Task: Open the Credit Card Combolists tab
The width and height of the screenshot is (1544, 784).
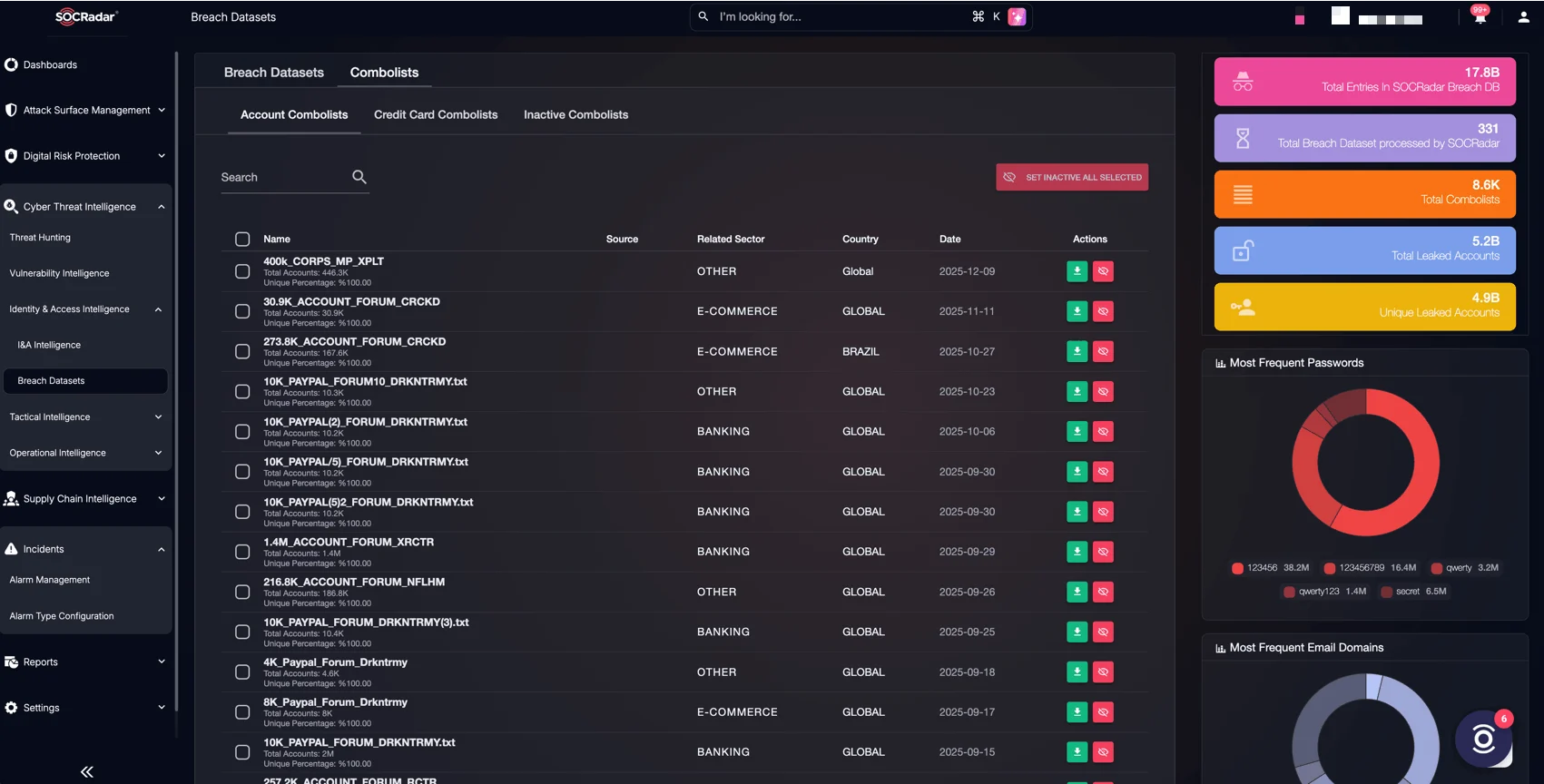Action: coord(436,114)
